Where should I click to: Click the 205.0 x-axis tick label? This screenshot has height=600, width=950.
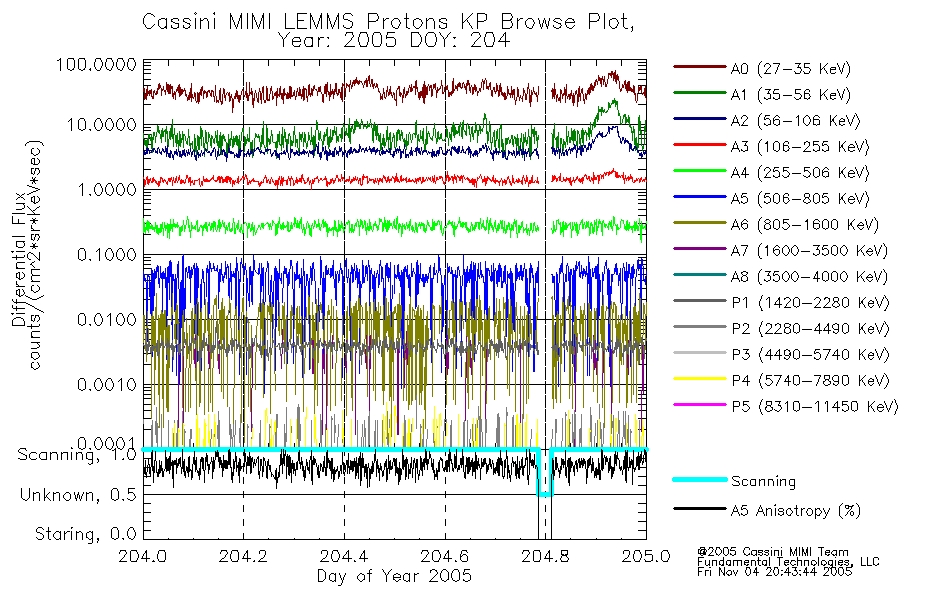tap(646, 556)
